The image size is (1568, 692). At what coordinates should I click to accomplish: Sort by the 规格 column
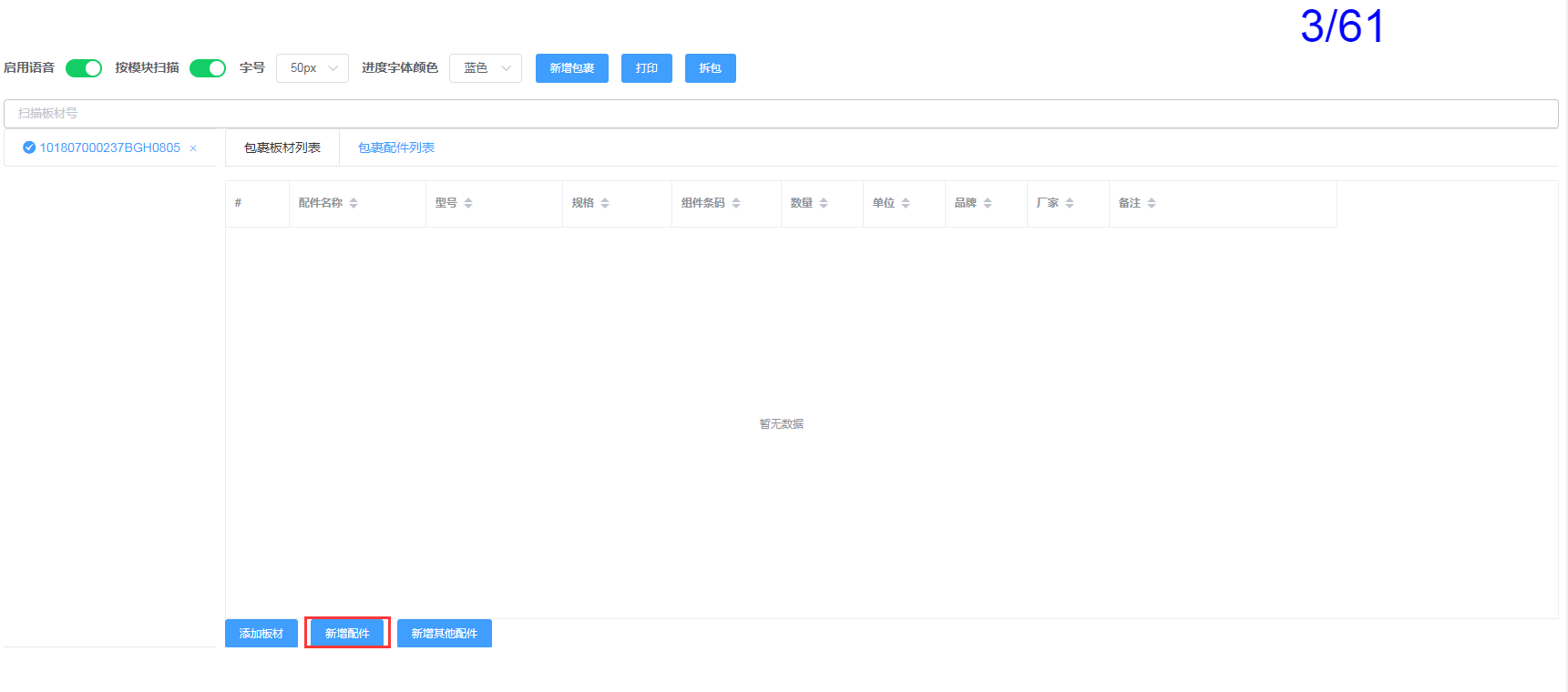point(605,203)
